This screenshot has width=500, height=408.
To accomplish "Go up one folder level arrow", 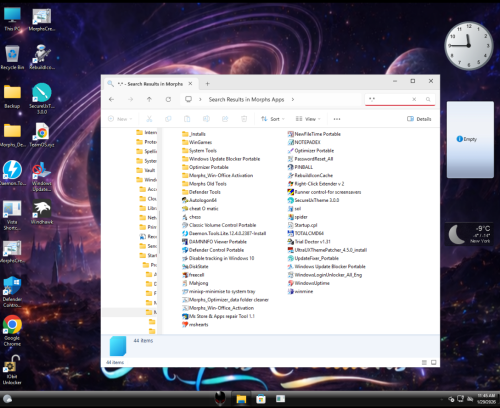I will tap(149, 99).
